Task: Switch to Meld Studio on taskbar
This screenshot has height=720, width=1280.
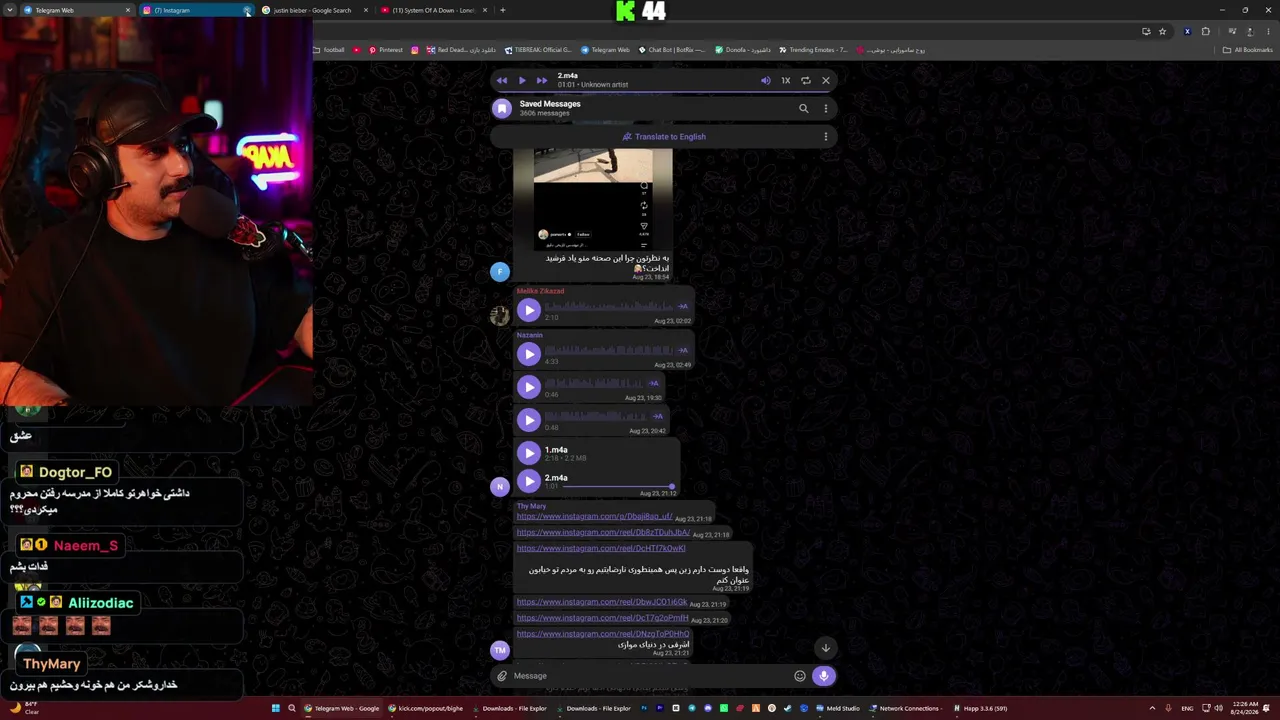Action: point(838,708)
